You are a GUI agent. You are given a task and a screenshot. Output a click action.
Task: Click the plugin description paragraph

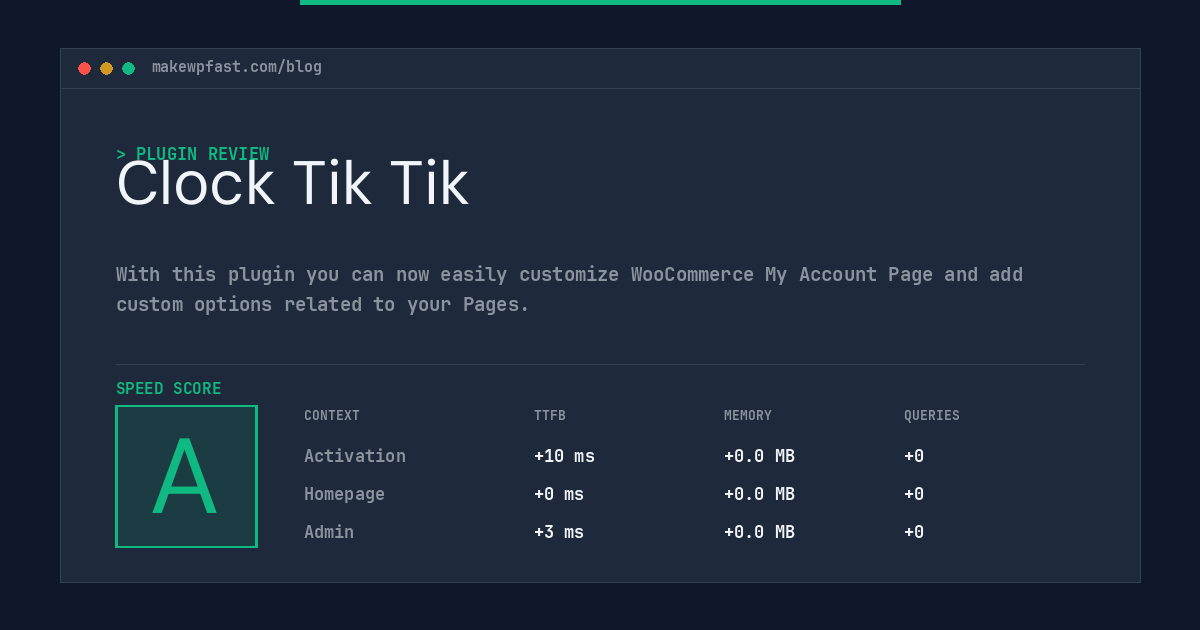tap(569, 289)
